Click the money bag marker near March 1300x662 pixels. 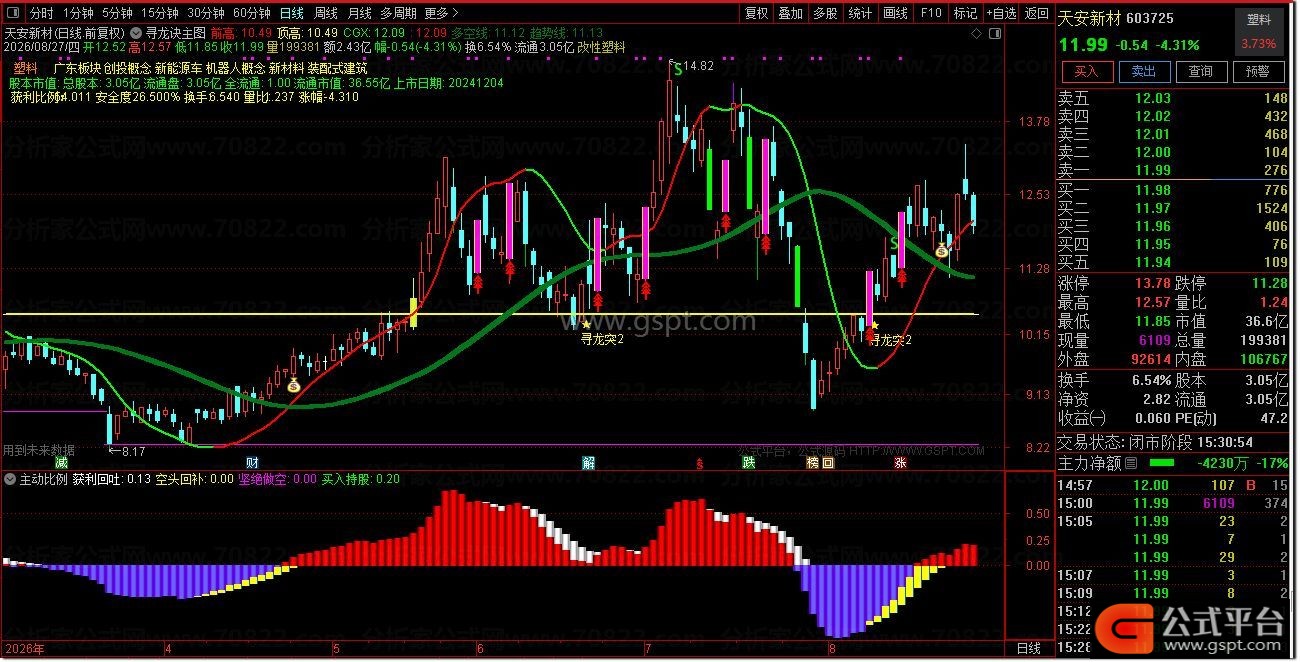tap(293, 385)
